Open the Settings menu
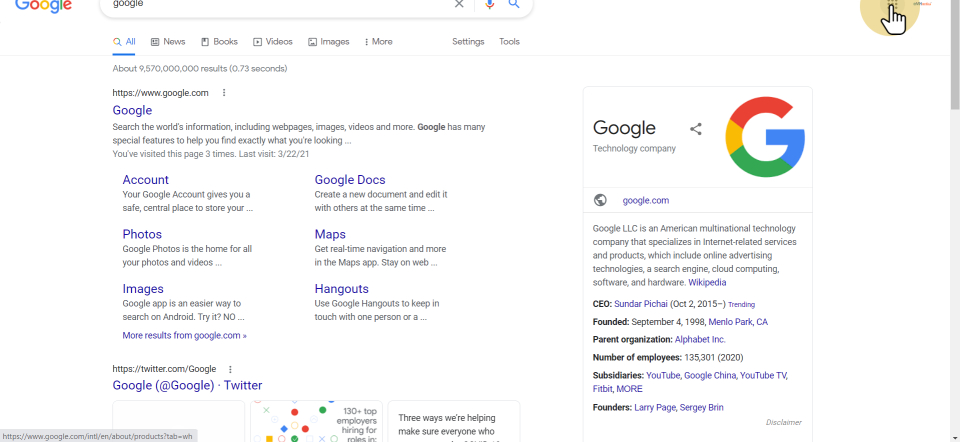The width and height of the screenshot is (960, 442). [468, 42]
